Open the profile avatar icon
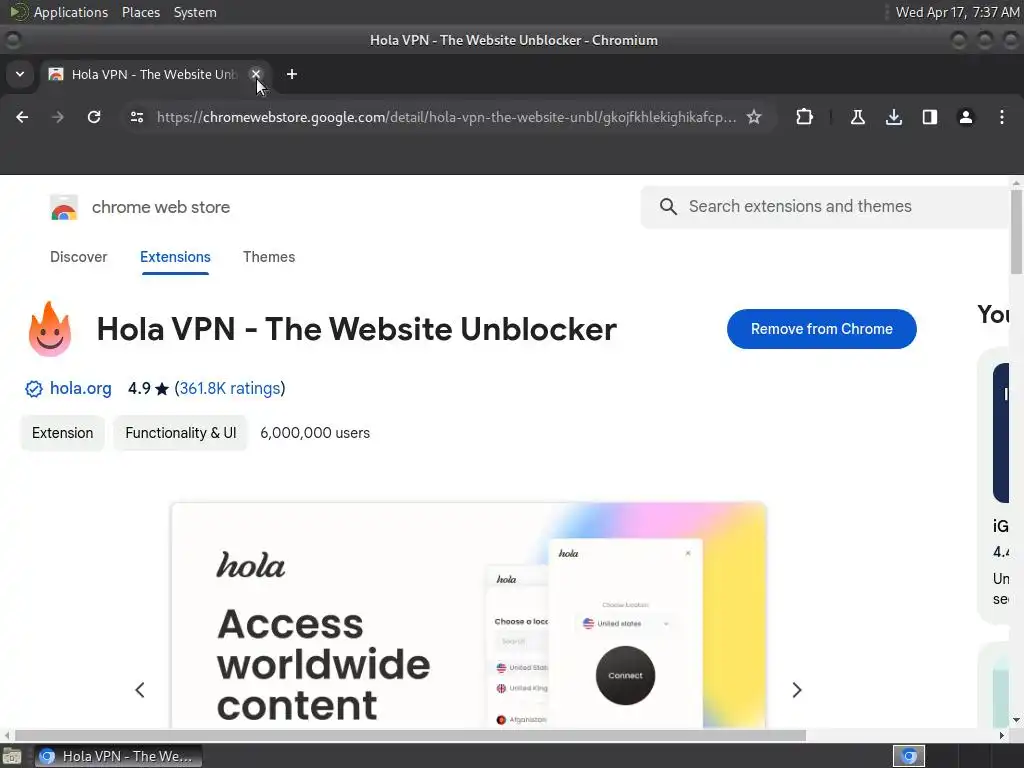 [x=966, y=117]
